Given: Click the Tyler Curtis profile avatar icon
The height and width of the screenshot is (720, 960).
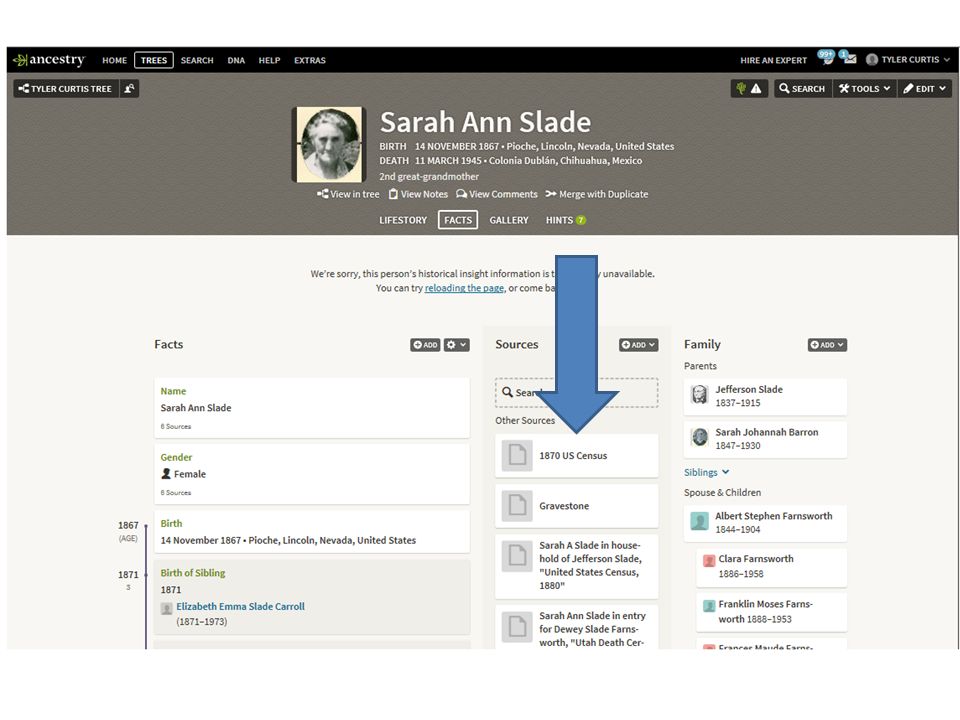Looking at the screenshot, I should pyautogui.click(x=872, y=59).
